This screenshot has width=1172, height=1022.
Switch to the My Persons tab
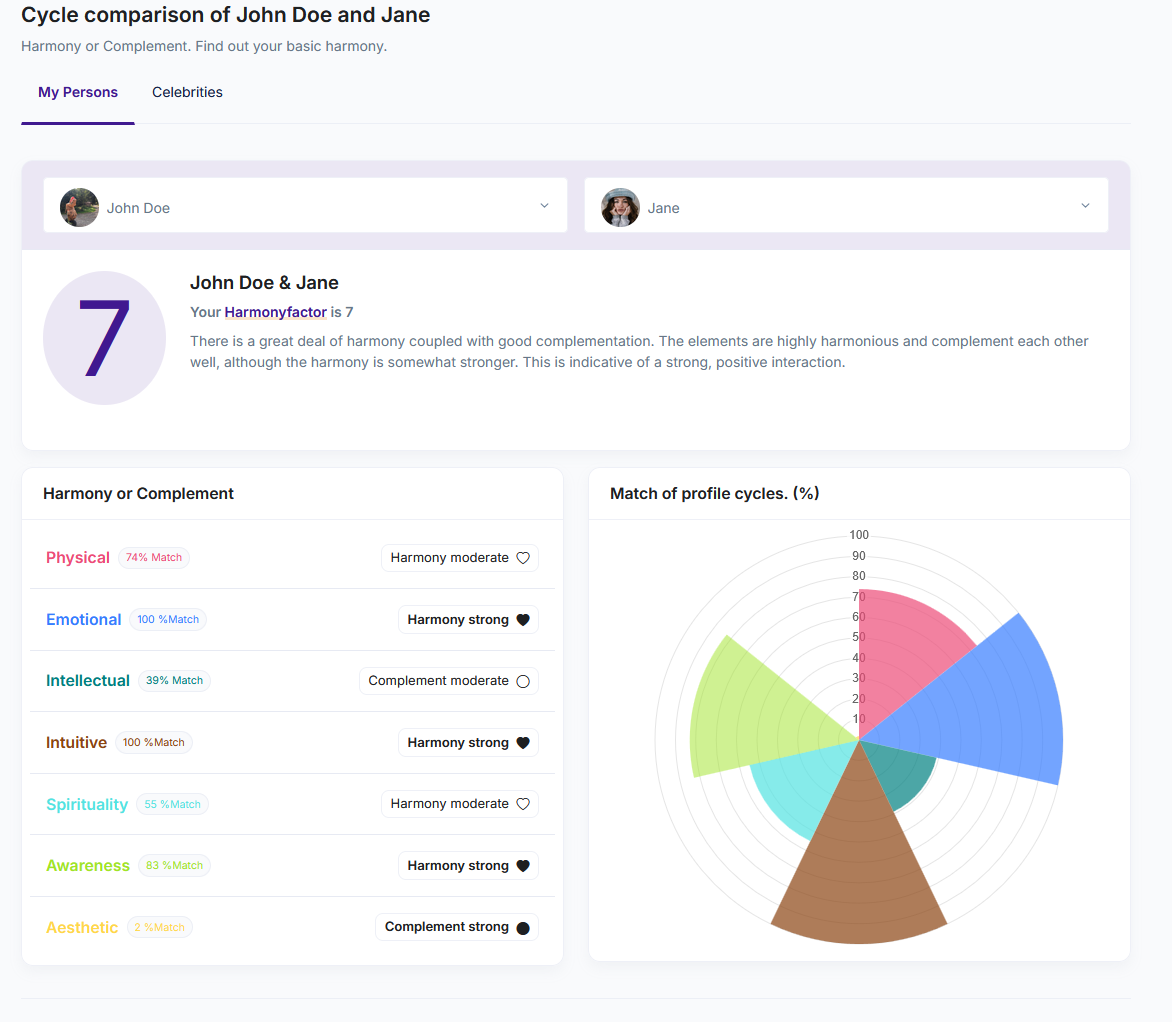78,93
